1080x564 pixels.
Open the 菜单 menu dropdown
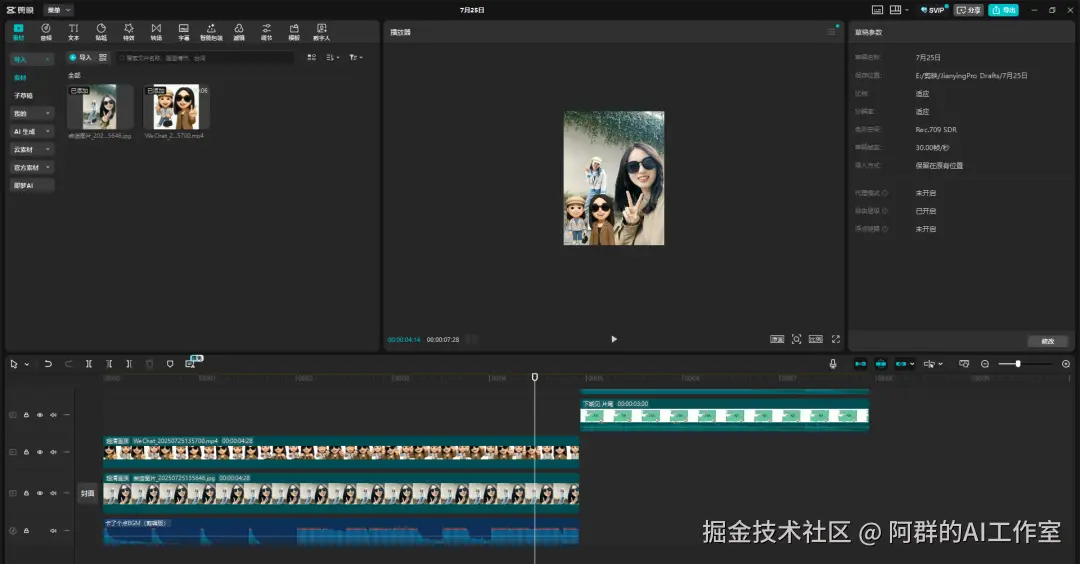tap(59, 10)
